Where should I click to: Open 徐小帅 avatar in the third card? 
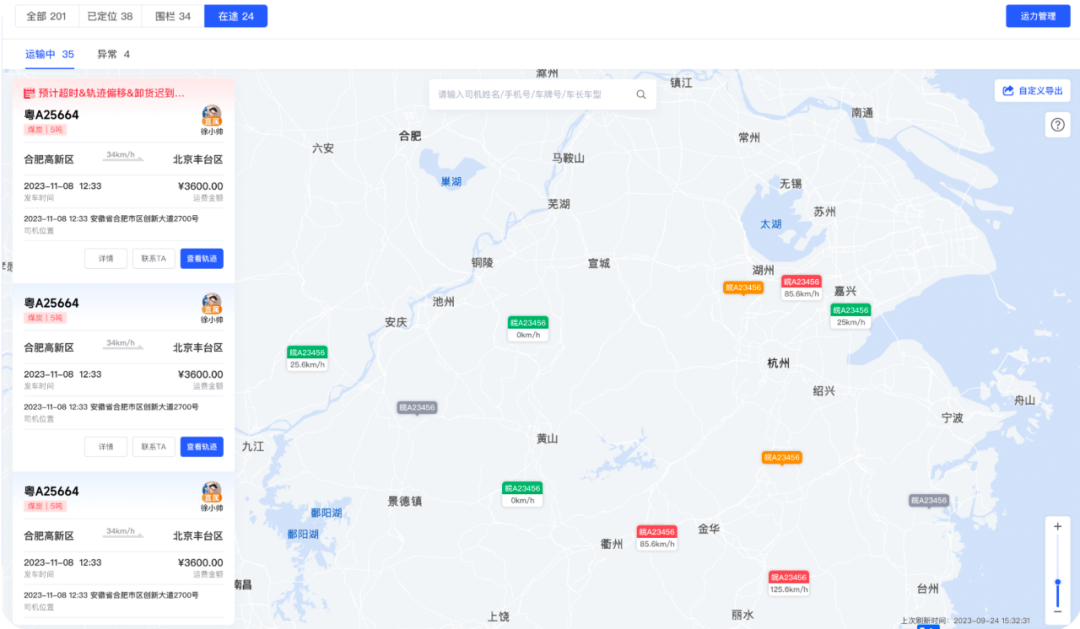coord(211,491)
